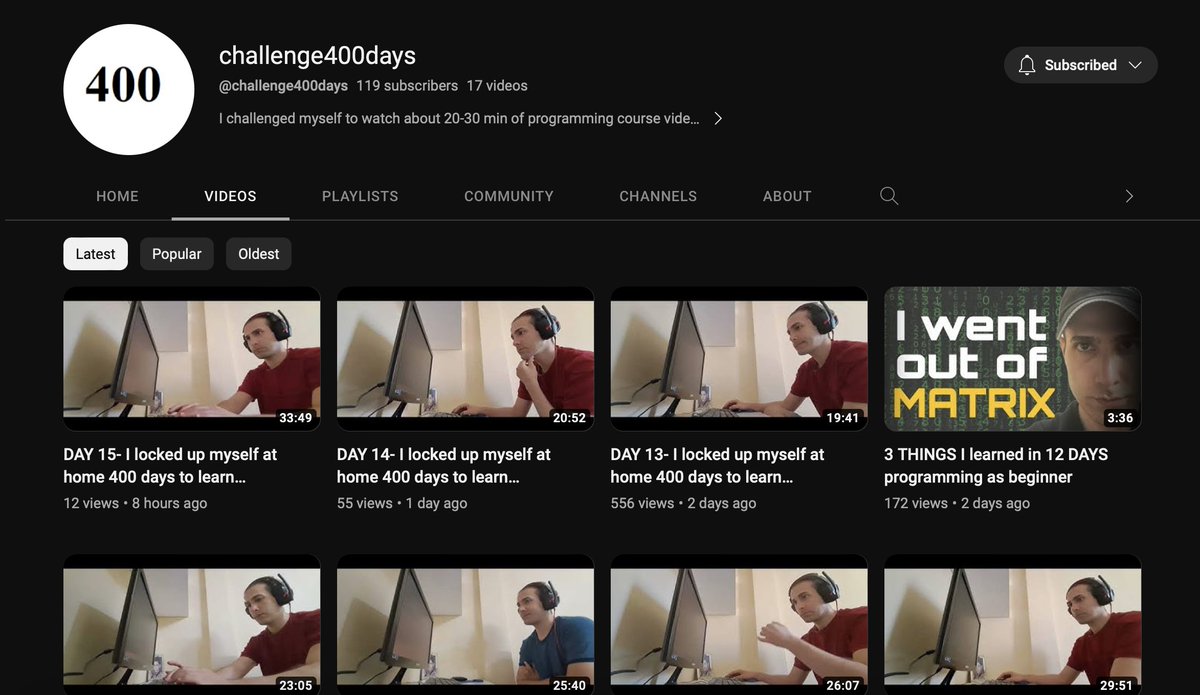Viewport: 1200px width, 695px height.
Task: Open the MATRIX video thumbnail
Action: (1011, 358)
